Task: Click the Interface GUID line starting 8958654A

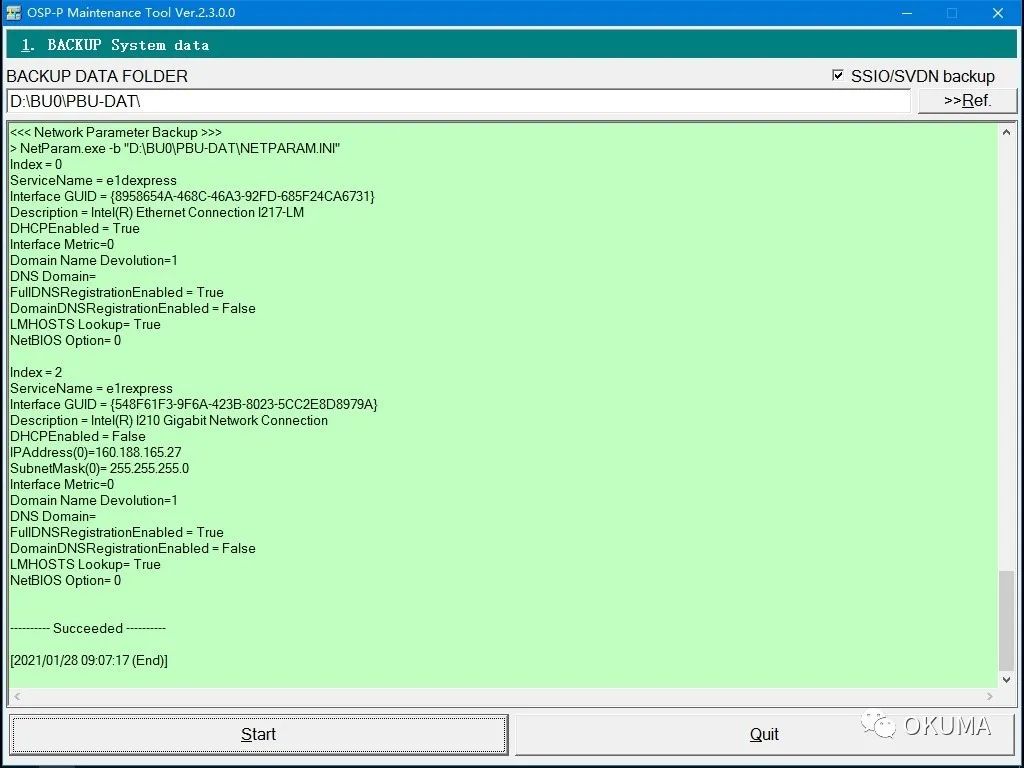Action: pyautogui.click(x=192, y=197)
